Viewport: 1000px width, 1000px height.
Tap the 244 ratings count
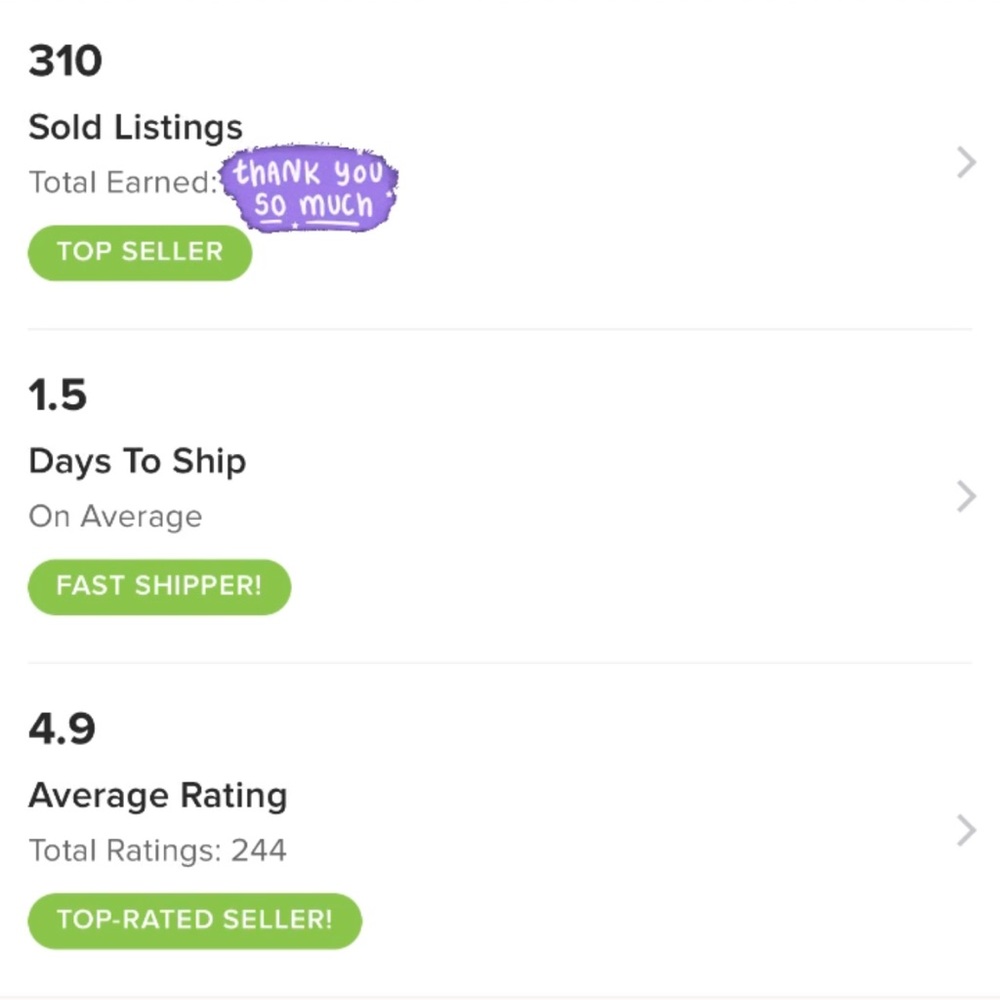point(259,851)
